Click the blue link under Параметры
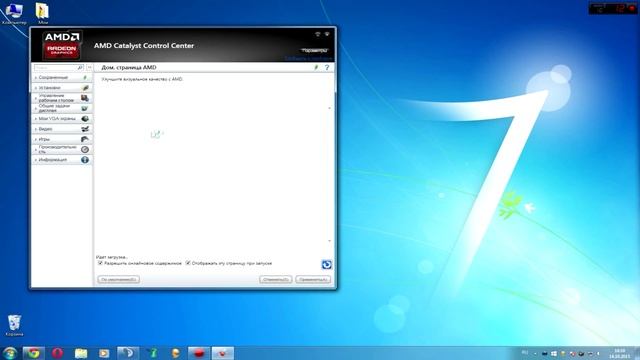The width and height of the screenshot is (640, 360). tap(308, 58)
